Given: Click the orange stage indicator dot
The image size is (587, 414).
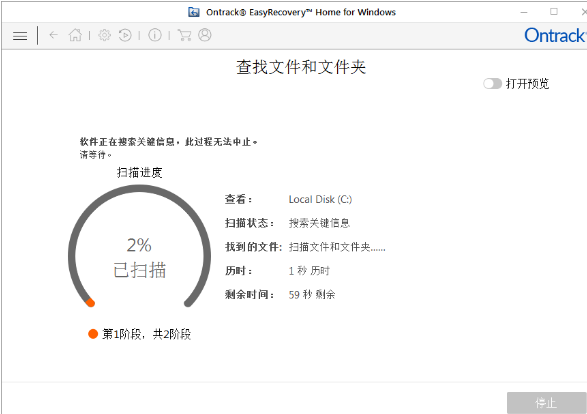Looking at the screenshot, I should pos(93,334).
